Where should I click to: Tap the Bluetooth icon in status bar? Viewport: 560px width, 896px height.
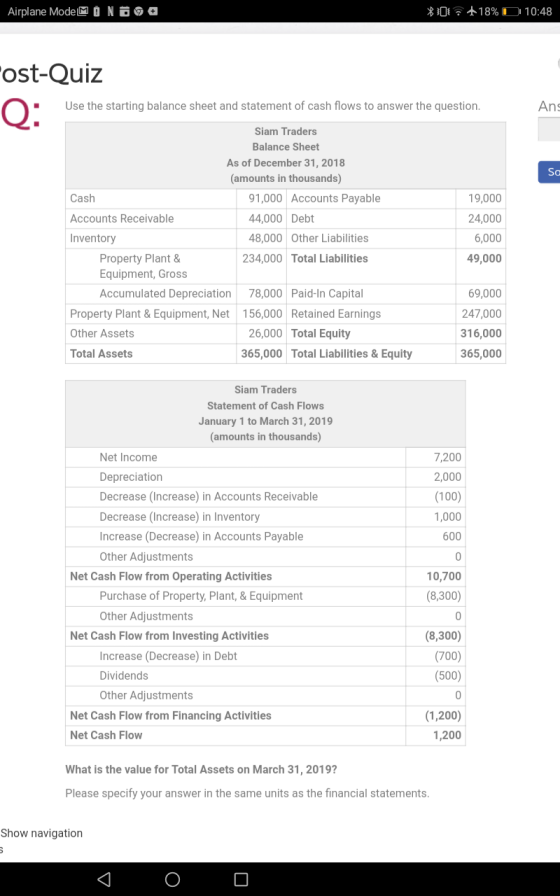coord(430,11)
